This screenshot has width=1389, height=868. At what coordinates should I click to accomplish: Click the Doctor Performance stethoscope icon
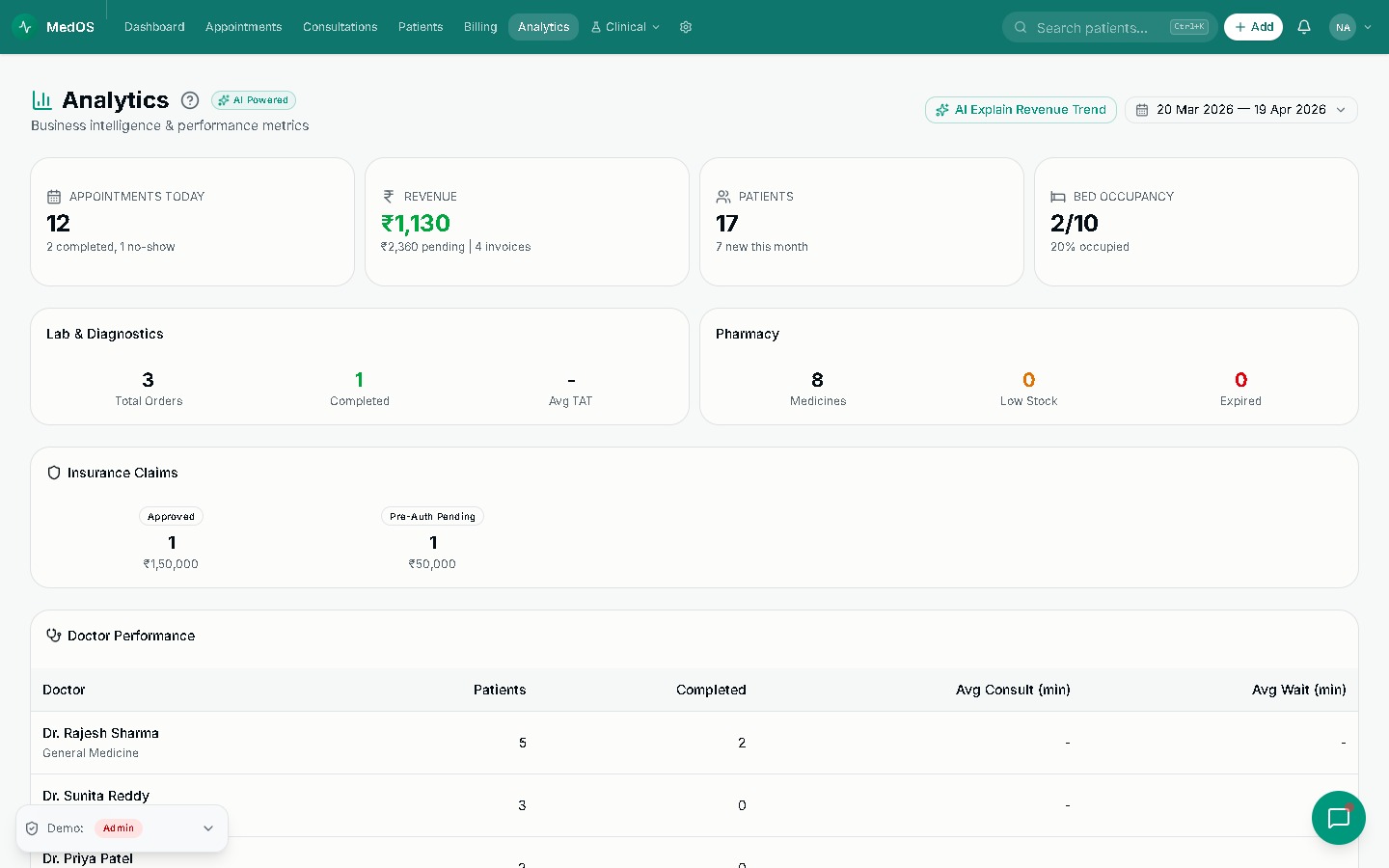[54, 636]
